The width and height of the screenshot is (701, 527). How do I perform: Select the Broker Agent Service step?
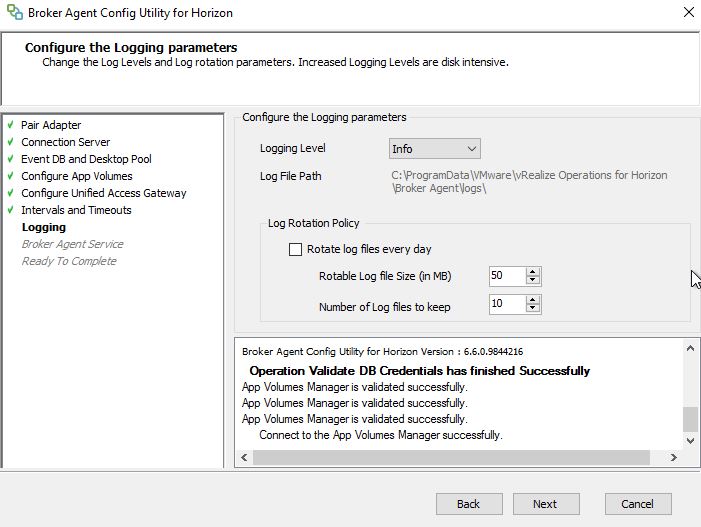coord(72,244)
